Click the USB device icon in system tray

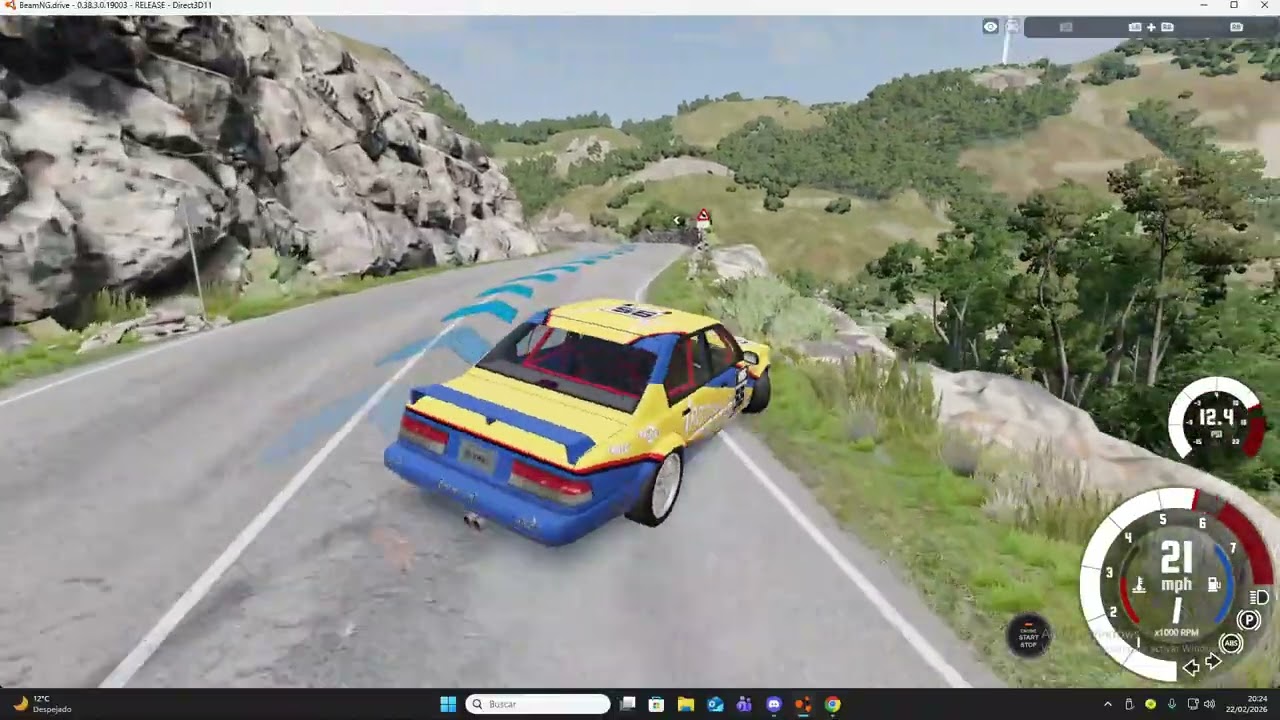pos(1129,704)
